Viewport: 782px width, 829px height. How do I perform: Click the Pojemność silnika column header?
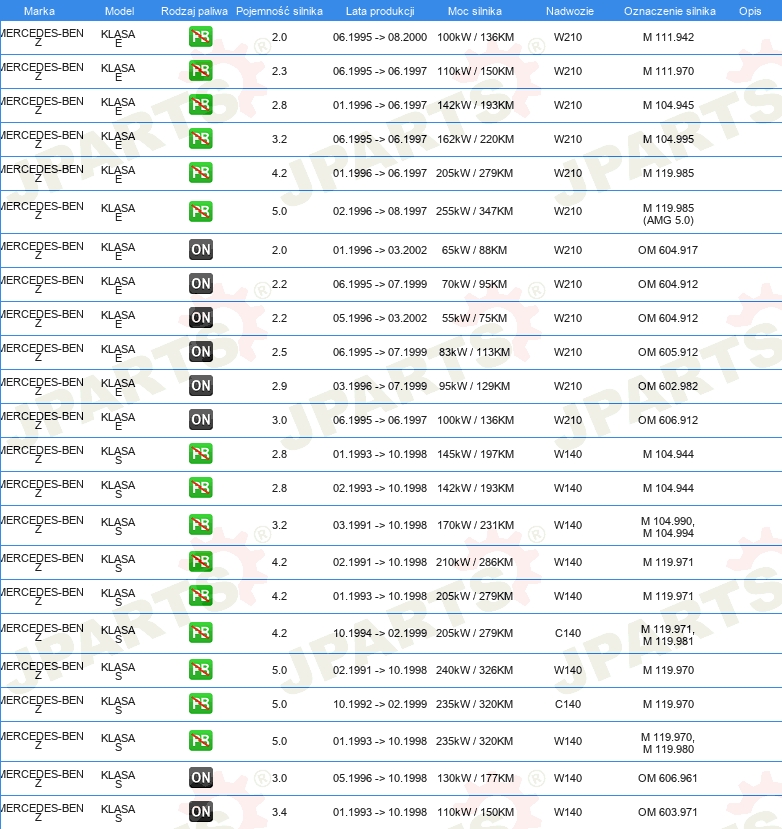coord(279,11)
